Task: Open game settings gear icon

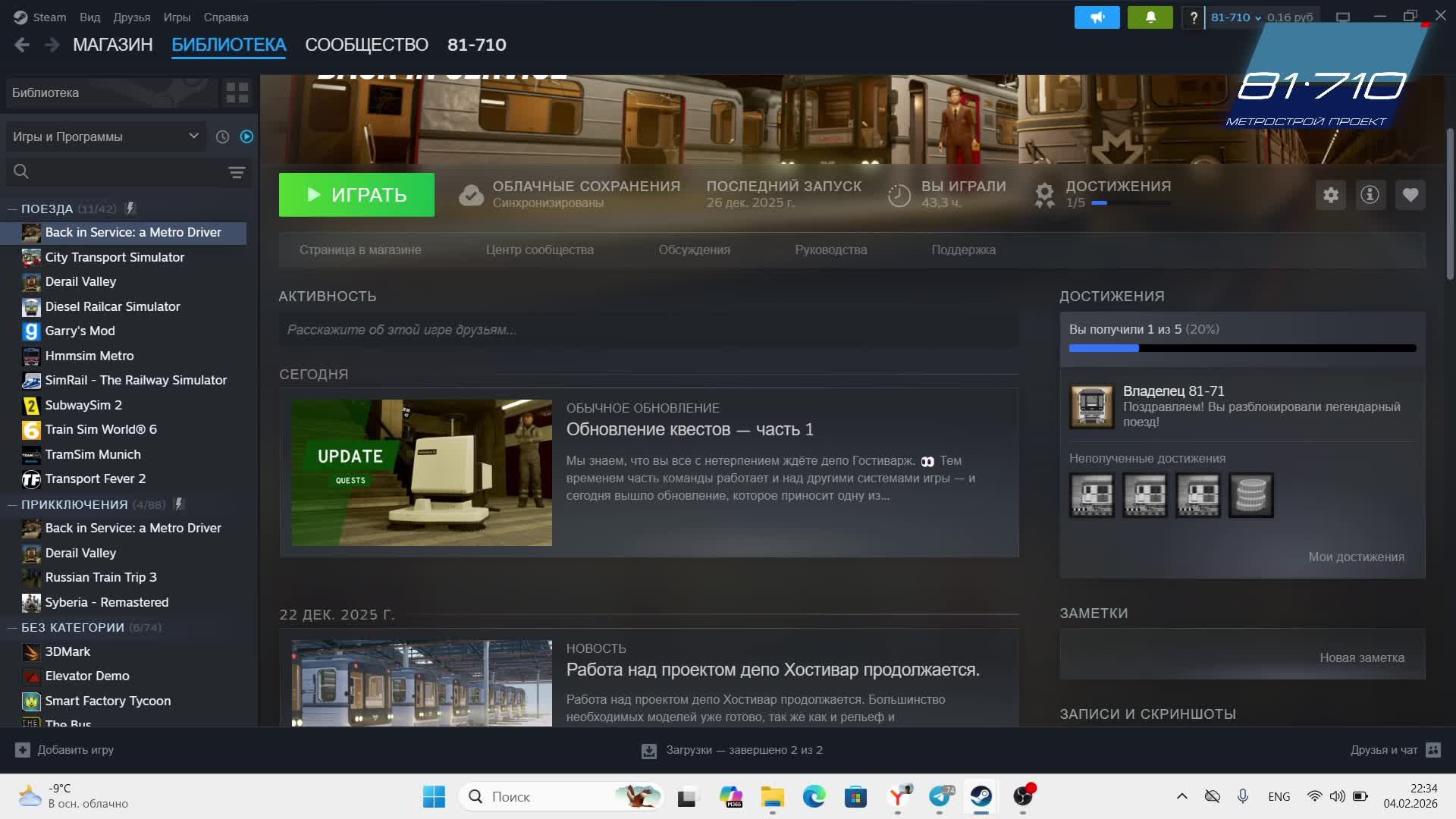Action: (1331, 195)
